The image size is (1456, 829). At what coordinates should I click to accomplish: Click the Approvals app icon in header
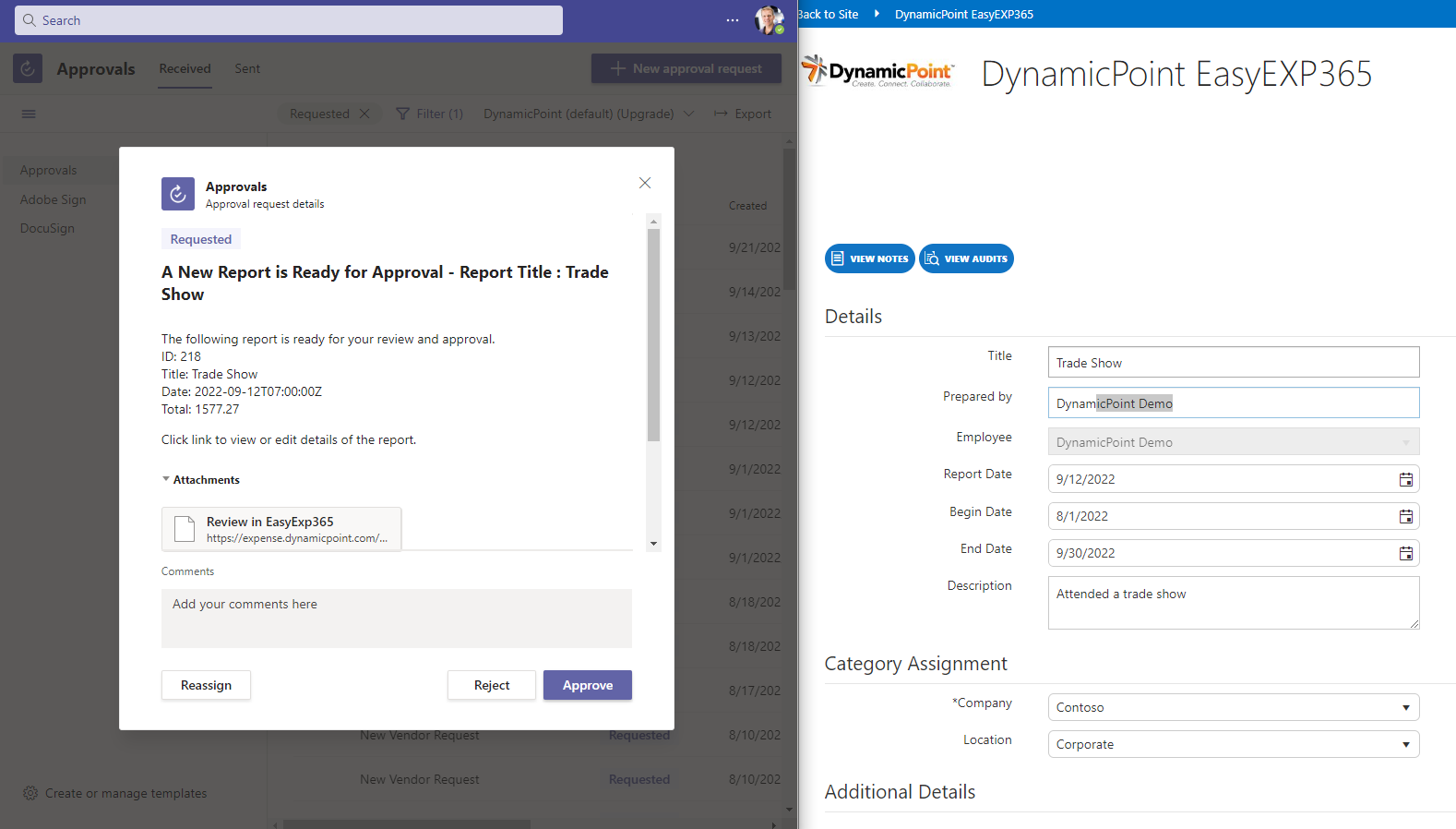point(28,68)
